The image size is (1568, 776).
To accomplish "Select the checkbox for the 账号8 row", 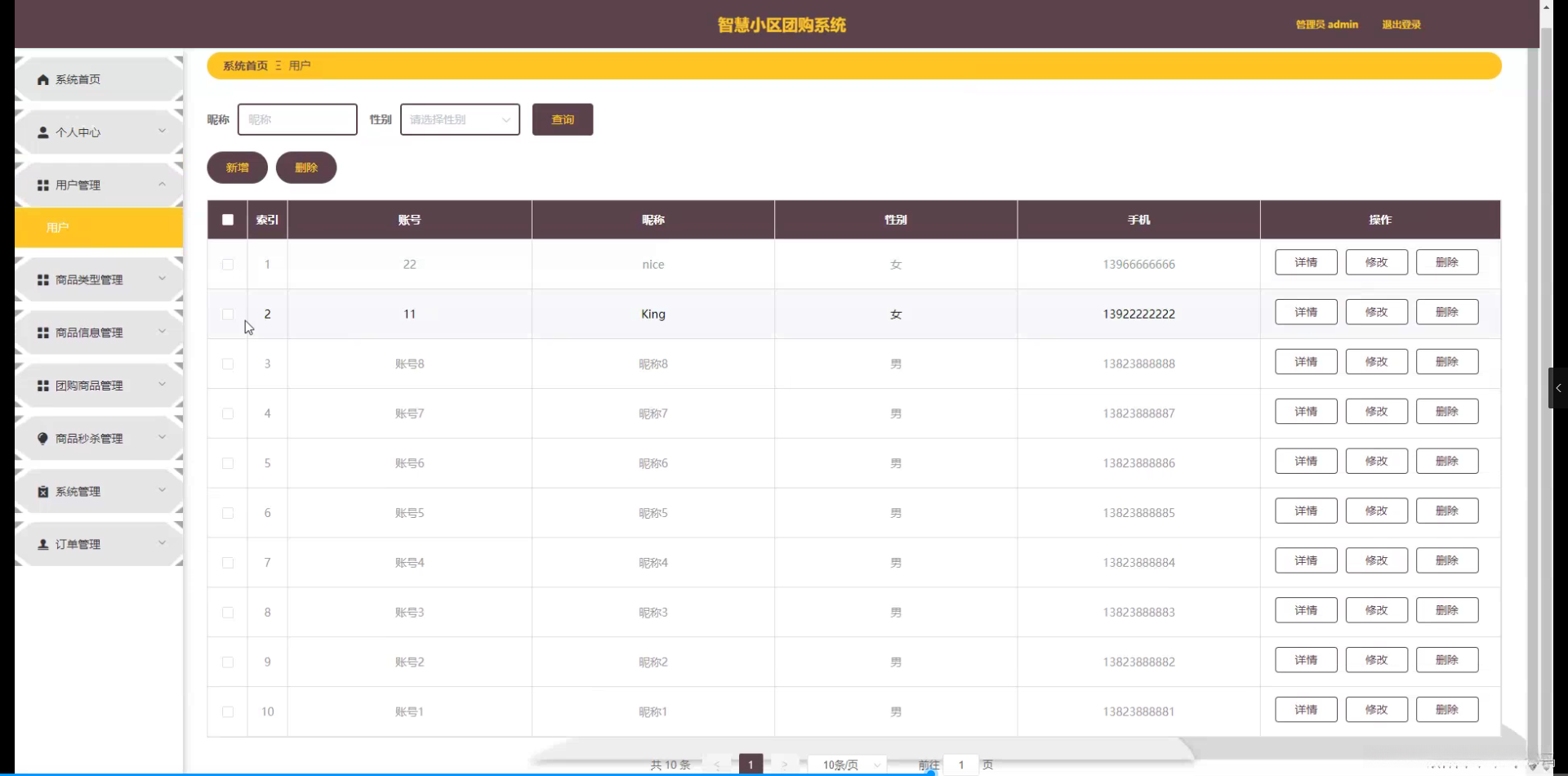I will pyautogui.click(x=228, y=364).
